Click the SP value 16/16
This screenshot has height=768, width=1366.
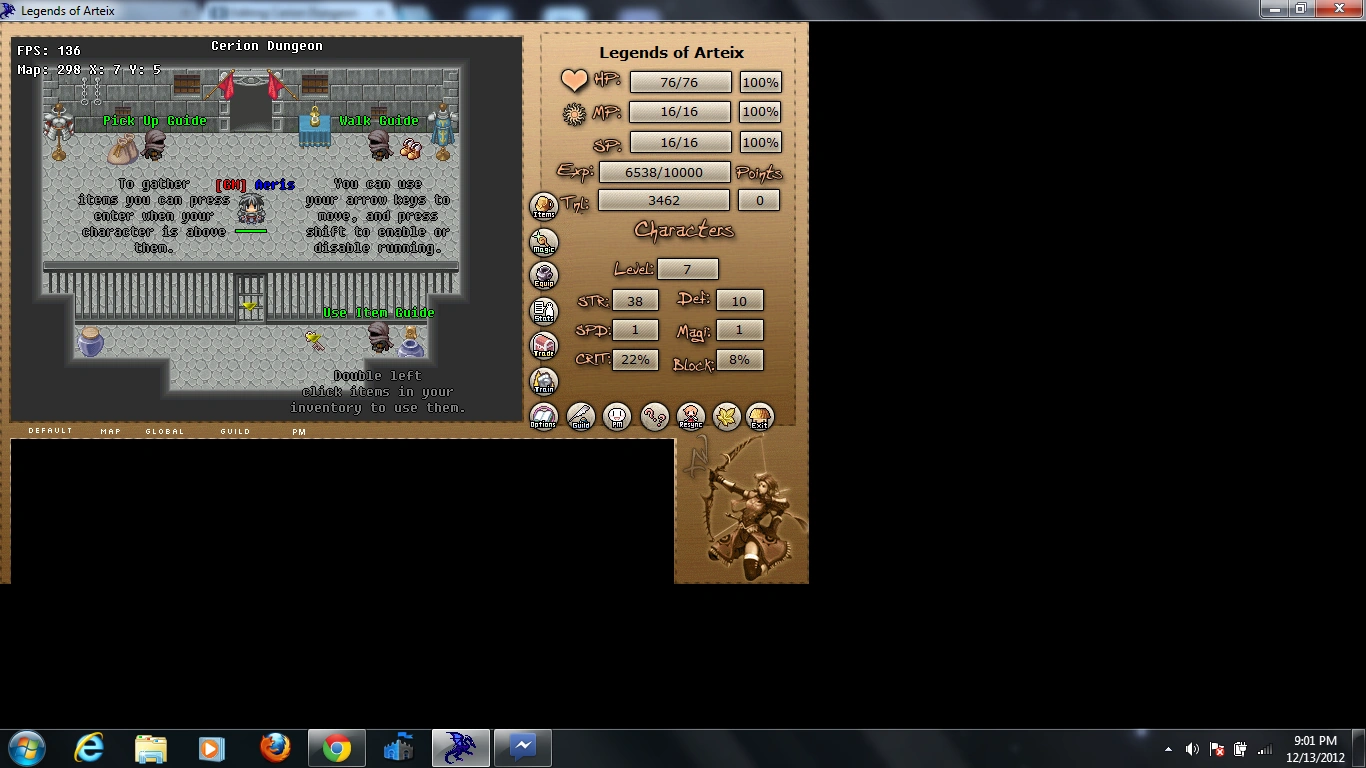pyautogui.click(x=681, y=142)
